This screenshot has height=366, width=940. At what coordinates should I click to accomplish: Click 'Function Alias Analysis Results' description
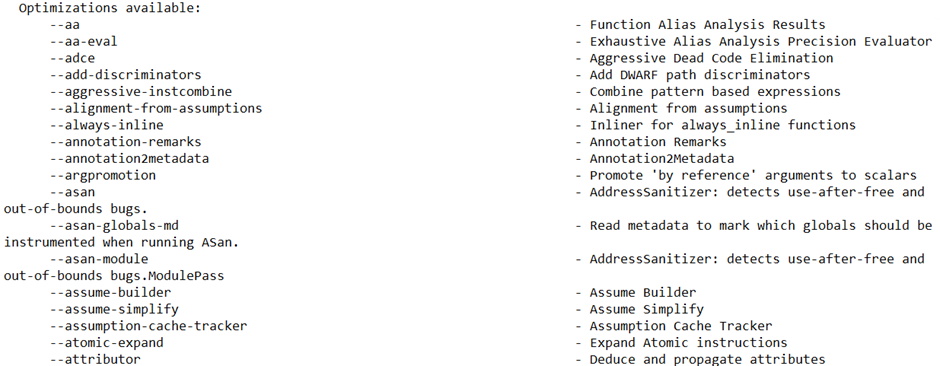(x=708, y=25)
